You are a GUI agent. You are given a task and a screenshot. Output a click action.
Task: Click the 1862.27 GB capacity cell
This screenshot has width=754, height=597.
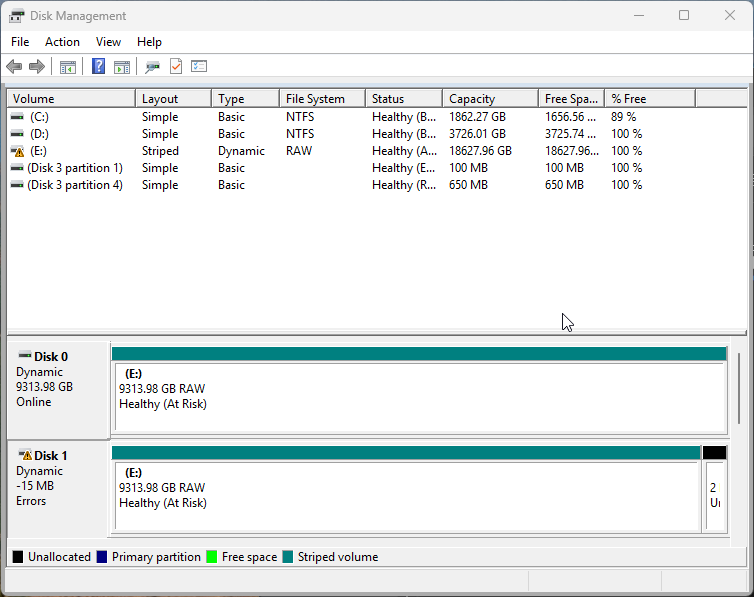point(478,117)
